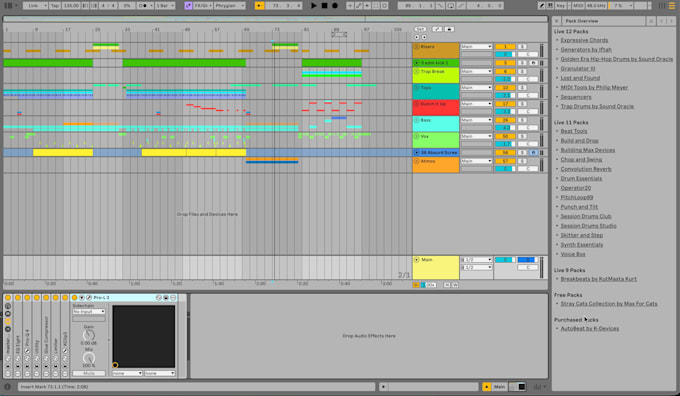The width and height of the screenshot is (680, 396).
Task: Arm the Arrangement Record button
Action: 335,6
